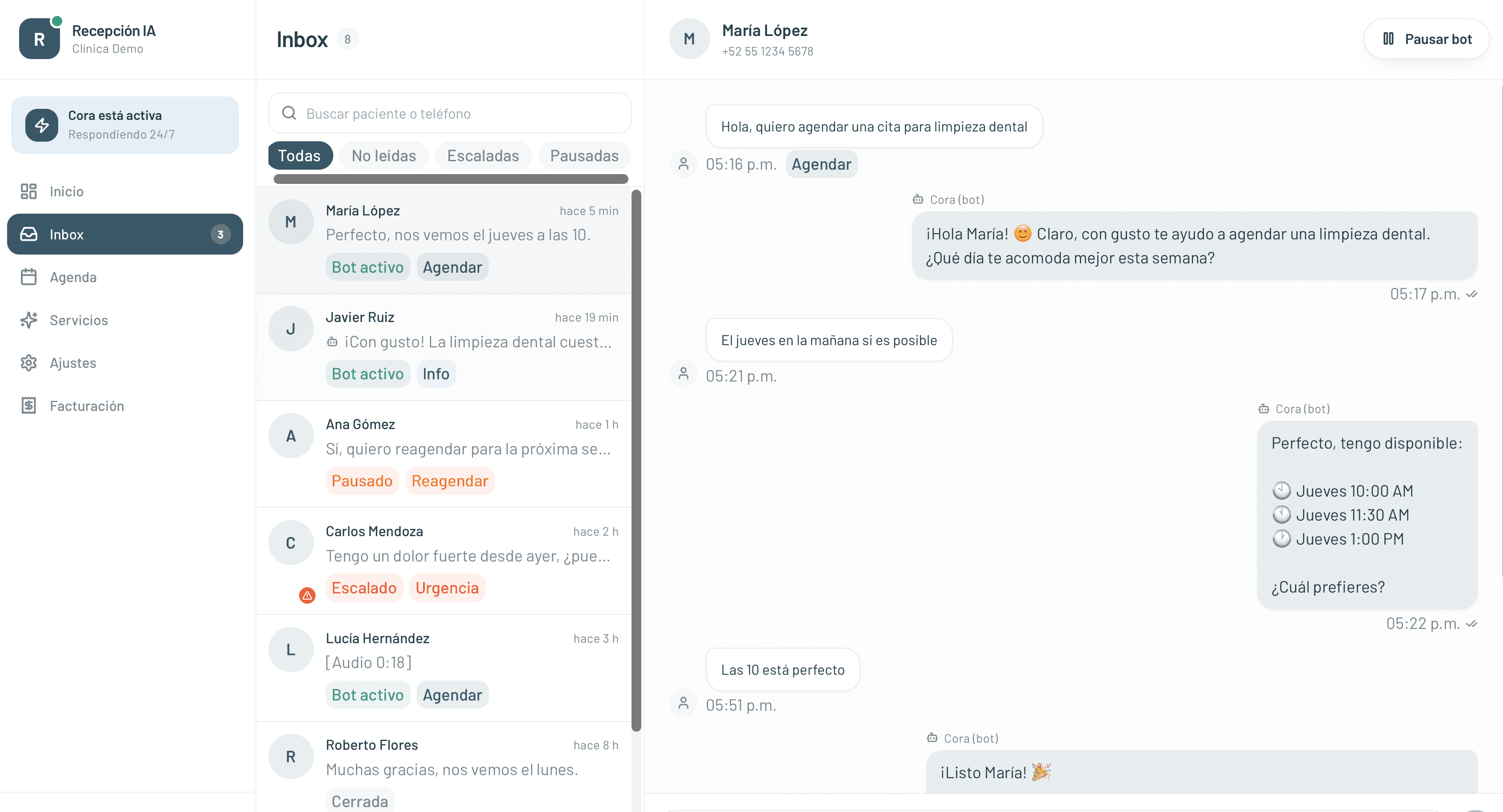
Task: Click the conversation list vertical scrollbar
Action: (636, 460)
